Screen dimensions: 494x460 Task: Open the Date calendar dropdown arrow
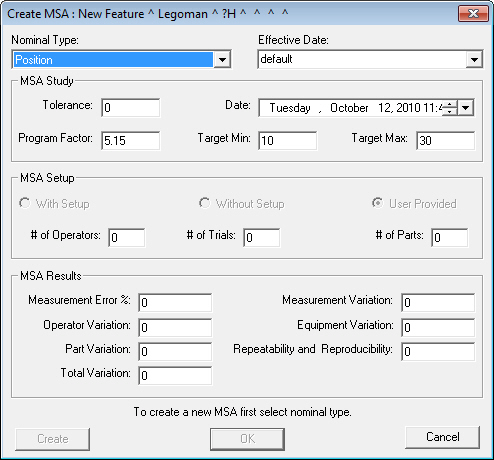[x=466, y=108]
